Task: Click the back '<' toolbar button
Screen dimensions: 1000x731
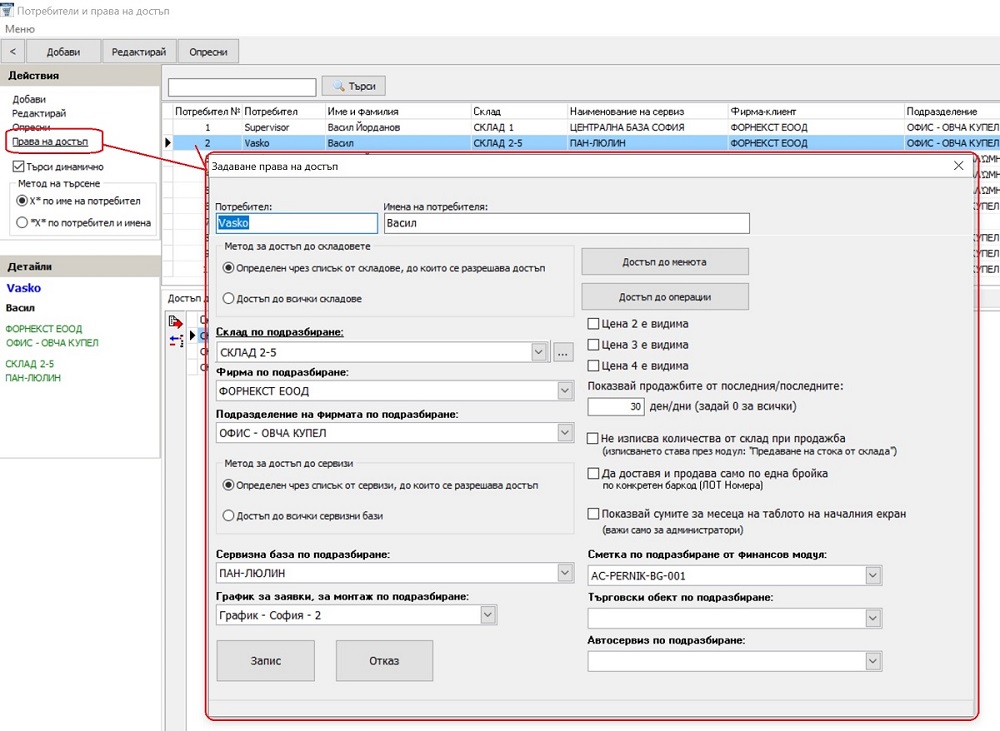Action: (x=13, y=52)
